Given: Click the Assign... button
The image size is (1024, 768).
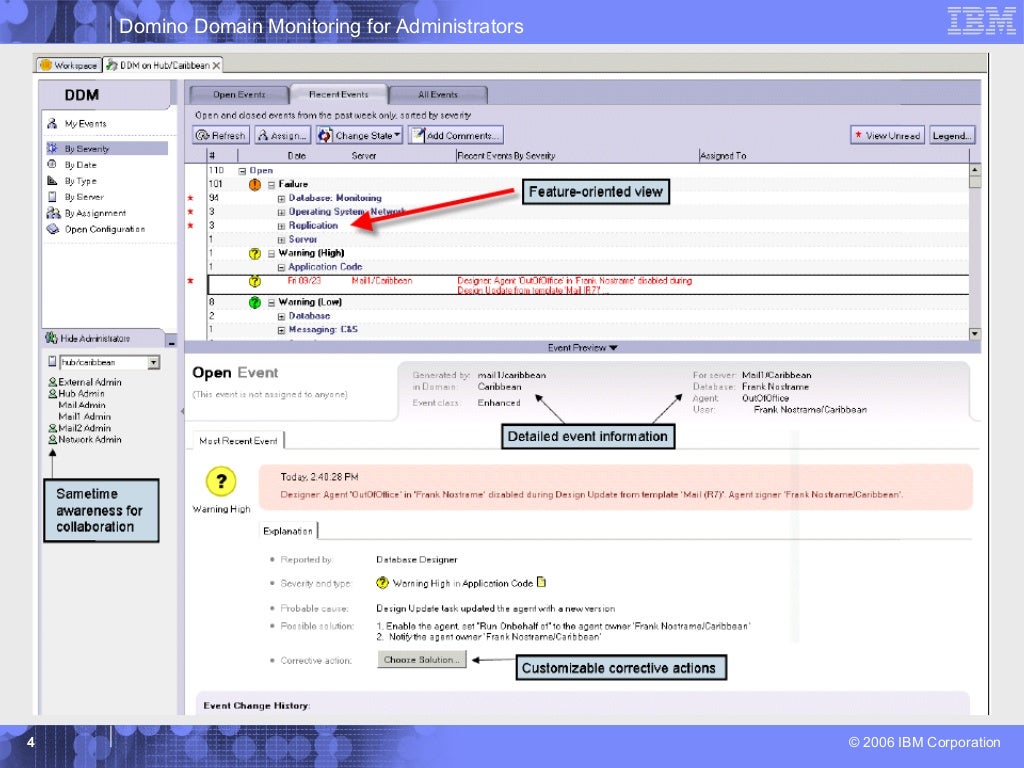Looking at the screenshot, I should pyautogui.click(x=282, y=135).
